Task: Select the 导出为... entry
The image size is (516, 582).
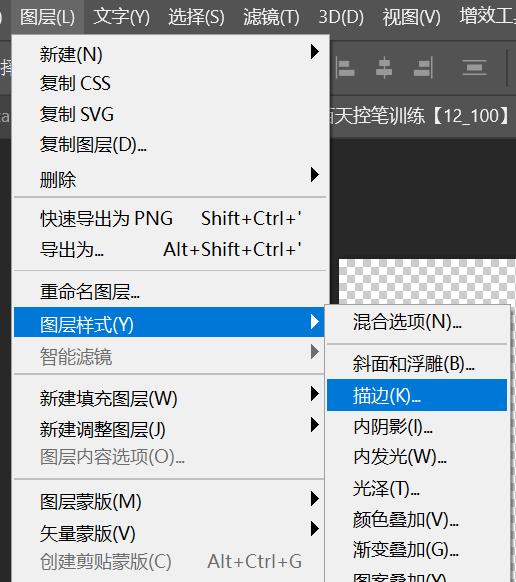Action: coord(170,249)
